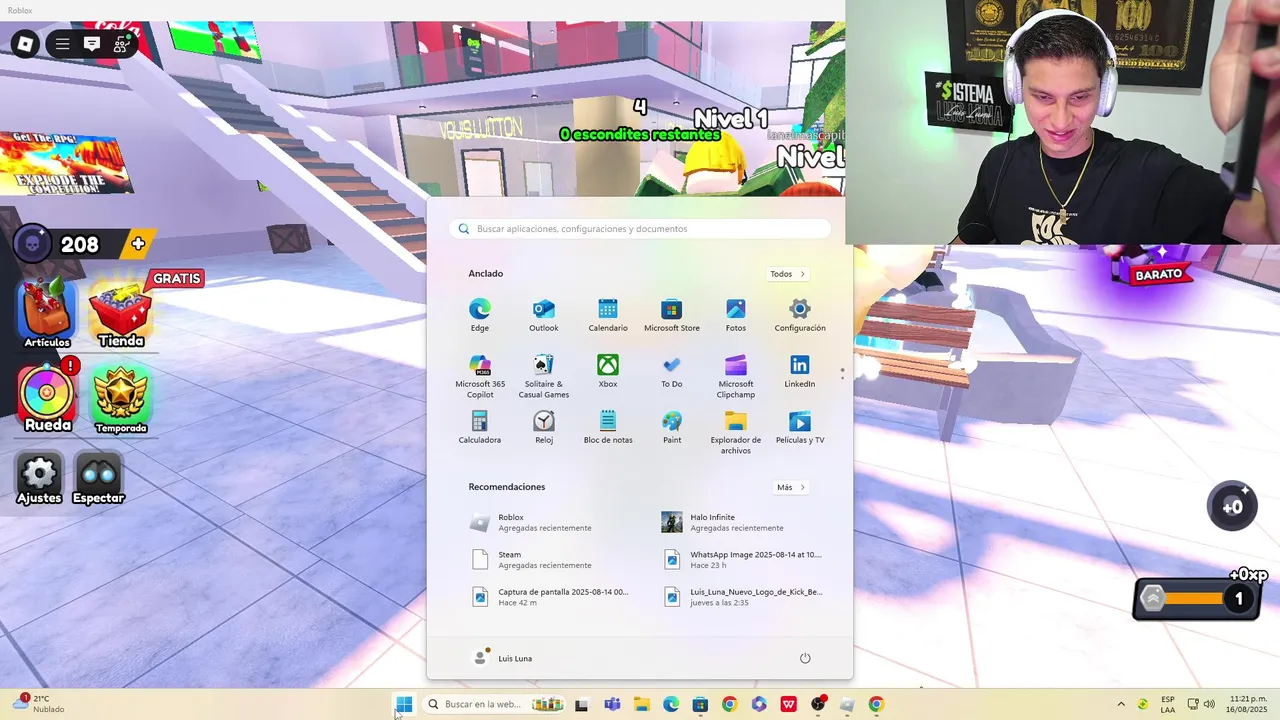
Task: Open WhatsApp Image 2025-08-14 file
Action: (740, 559)
